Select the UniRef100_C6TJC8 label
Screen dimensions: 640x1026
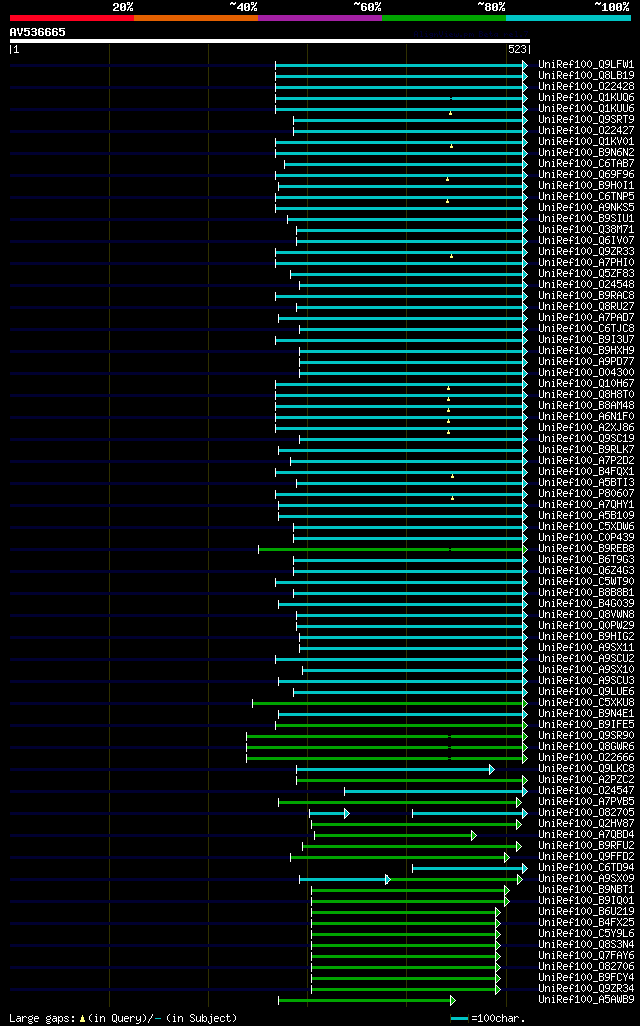(x=586, y=328)
